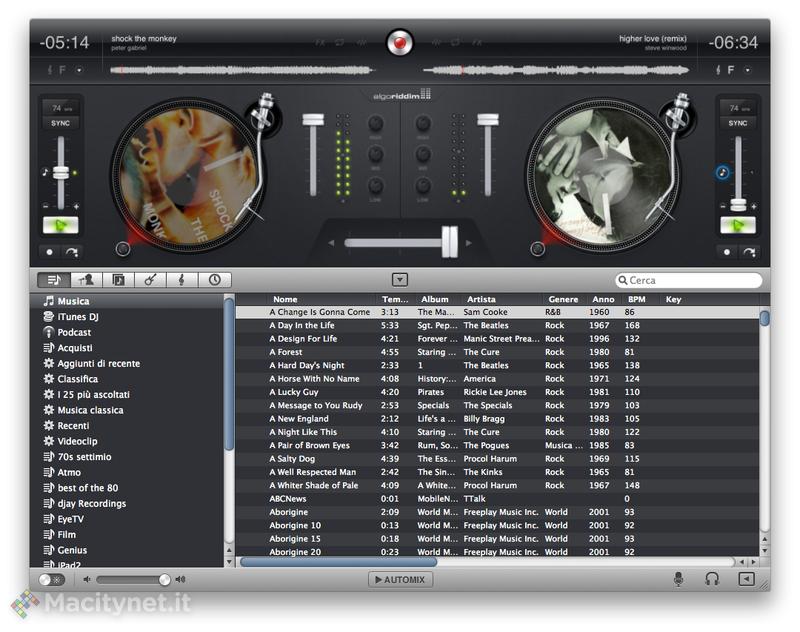Viewport: 800px width, 632px height.
Task: Select Musica in the sidebar
Action: [x=127, y=301]
